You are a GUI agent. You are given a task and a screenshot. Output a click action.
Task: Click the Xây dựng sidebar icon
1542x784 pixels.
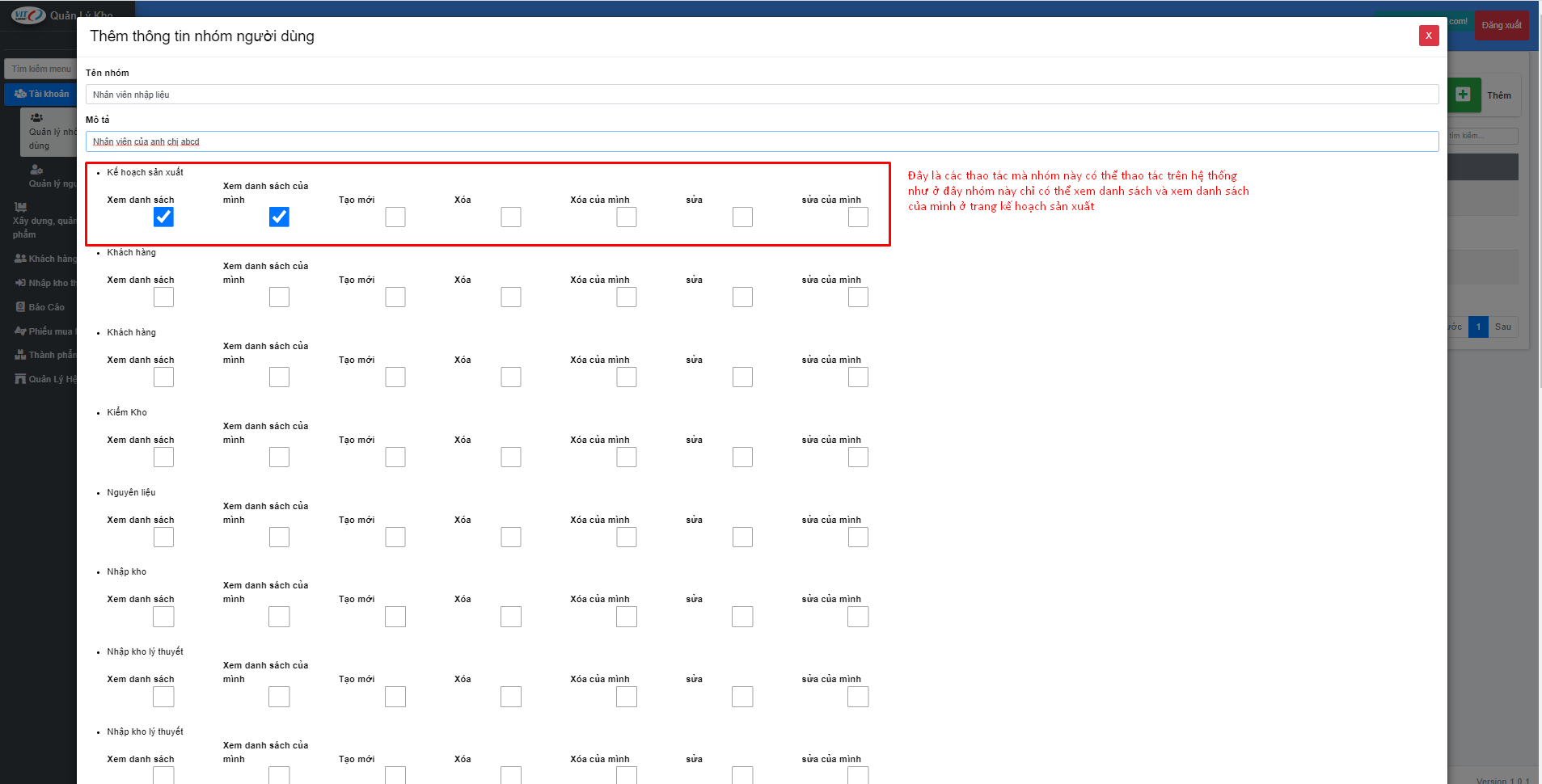20,207
